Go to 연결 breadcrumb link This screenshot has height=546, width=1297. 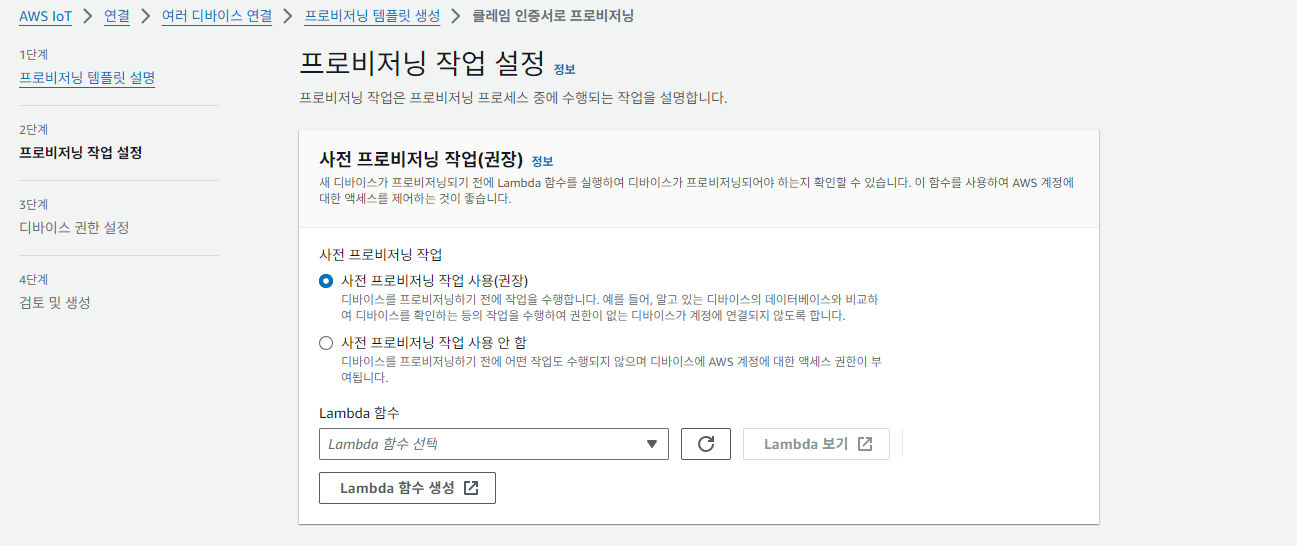click(117, 16)
